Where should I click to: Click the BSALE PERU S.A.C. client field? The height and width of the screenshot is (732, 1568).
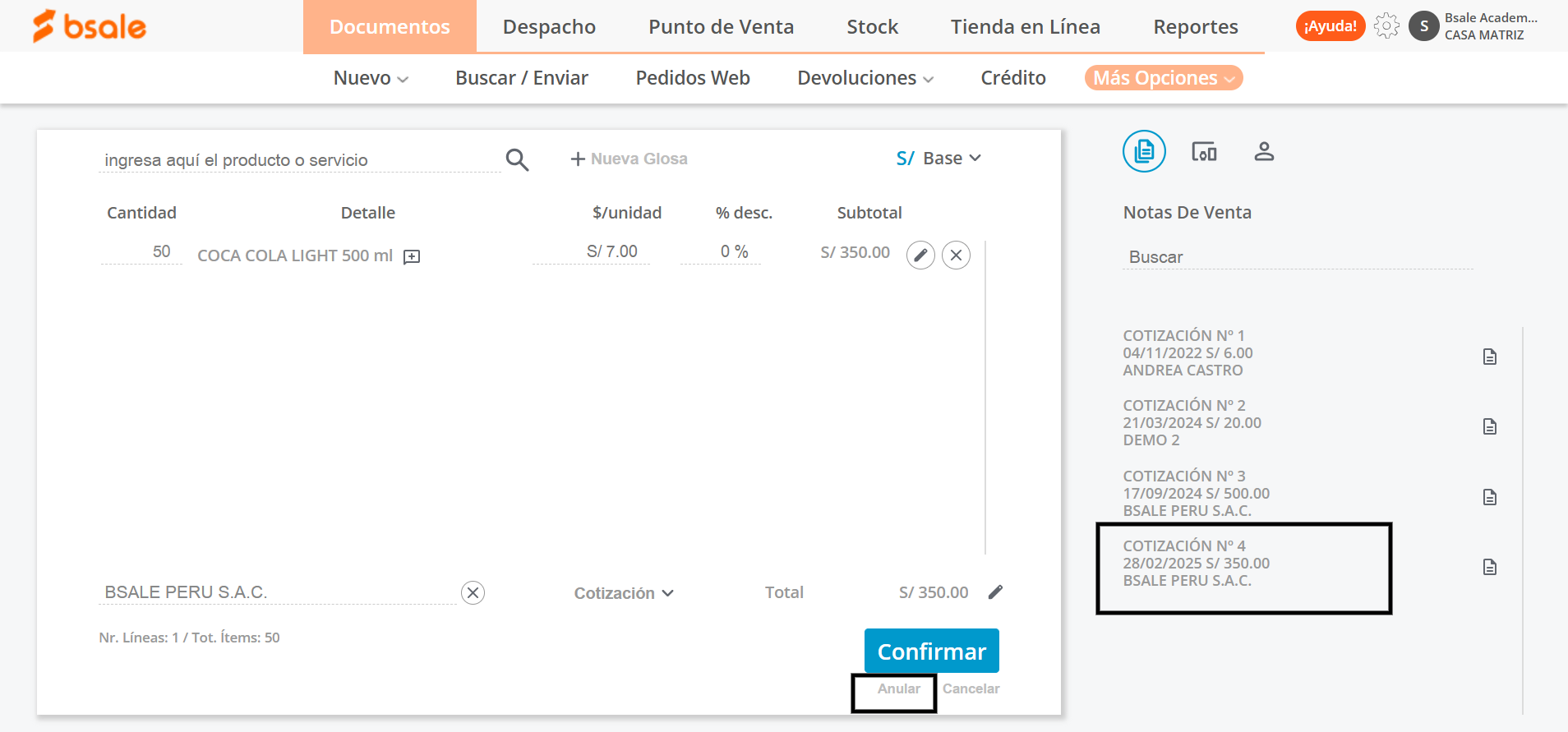click(x=278, y=592)
